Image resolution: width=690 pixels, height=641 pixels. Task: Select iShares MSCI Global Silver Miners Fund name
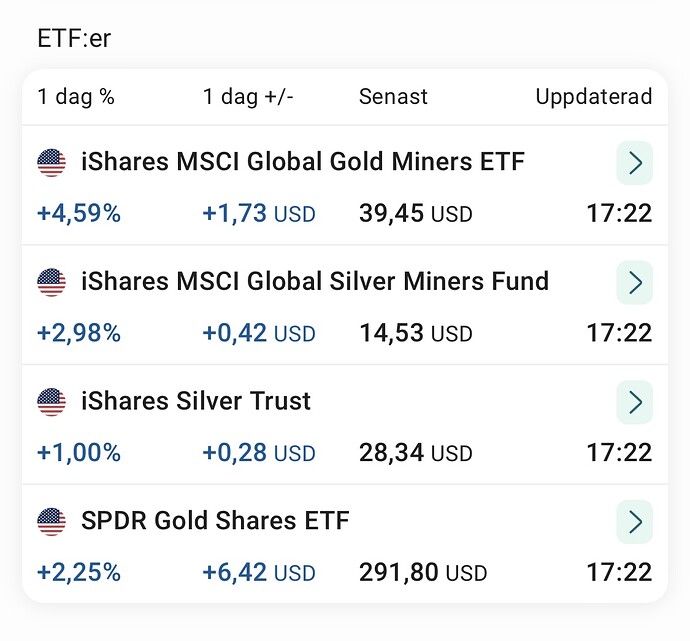(x=315, y=281)
